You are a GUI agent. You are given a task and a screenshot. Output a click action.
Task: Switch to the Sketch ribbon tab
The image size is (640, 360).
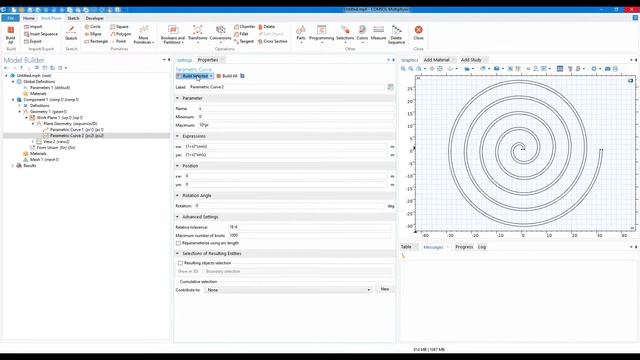click(73, 18)
